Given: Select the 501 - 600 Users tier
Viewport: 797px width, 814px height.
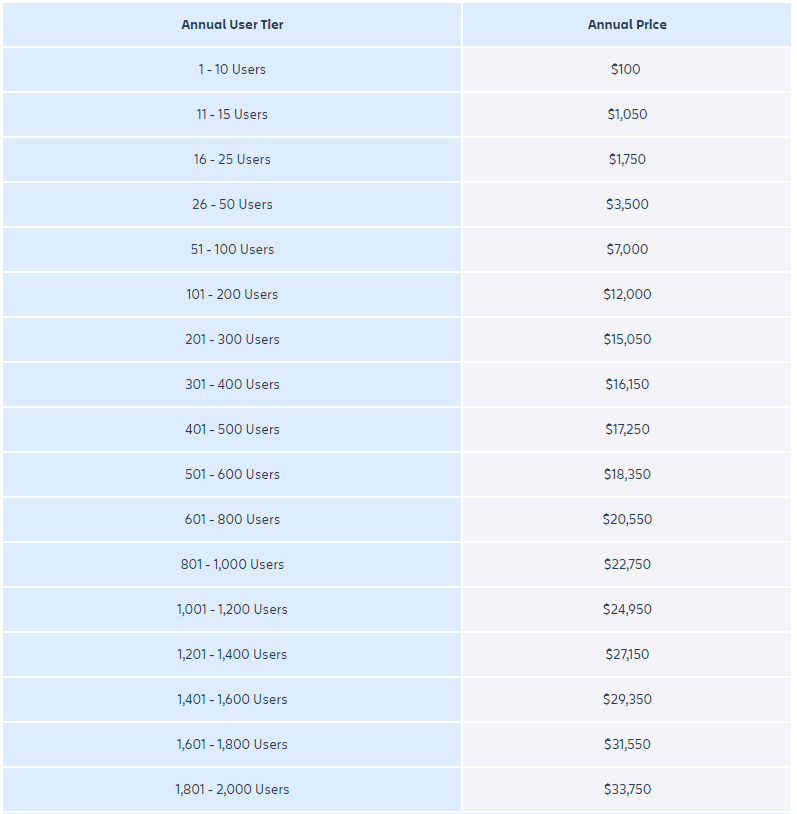Looking at the screenshot, I should [232, 474].
